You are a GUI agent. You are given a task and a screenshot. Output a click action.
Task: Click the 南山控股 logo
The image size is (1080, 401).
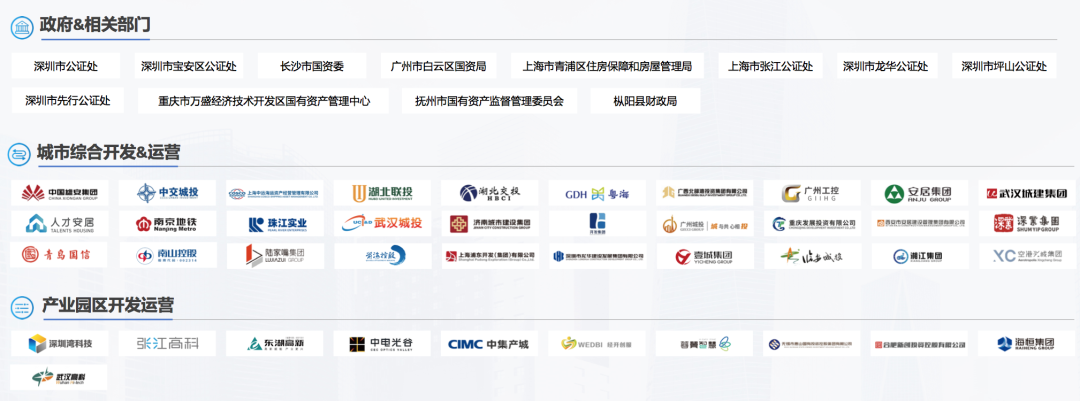[x=167, y=256]
